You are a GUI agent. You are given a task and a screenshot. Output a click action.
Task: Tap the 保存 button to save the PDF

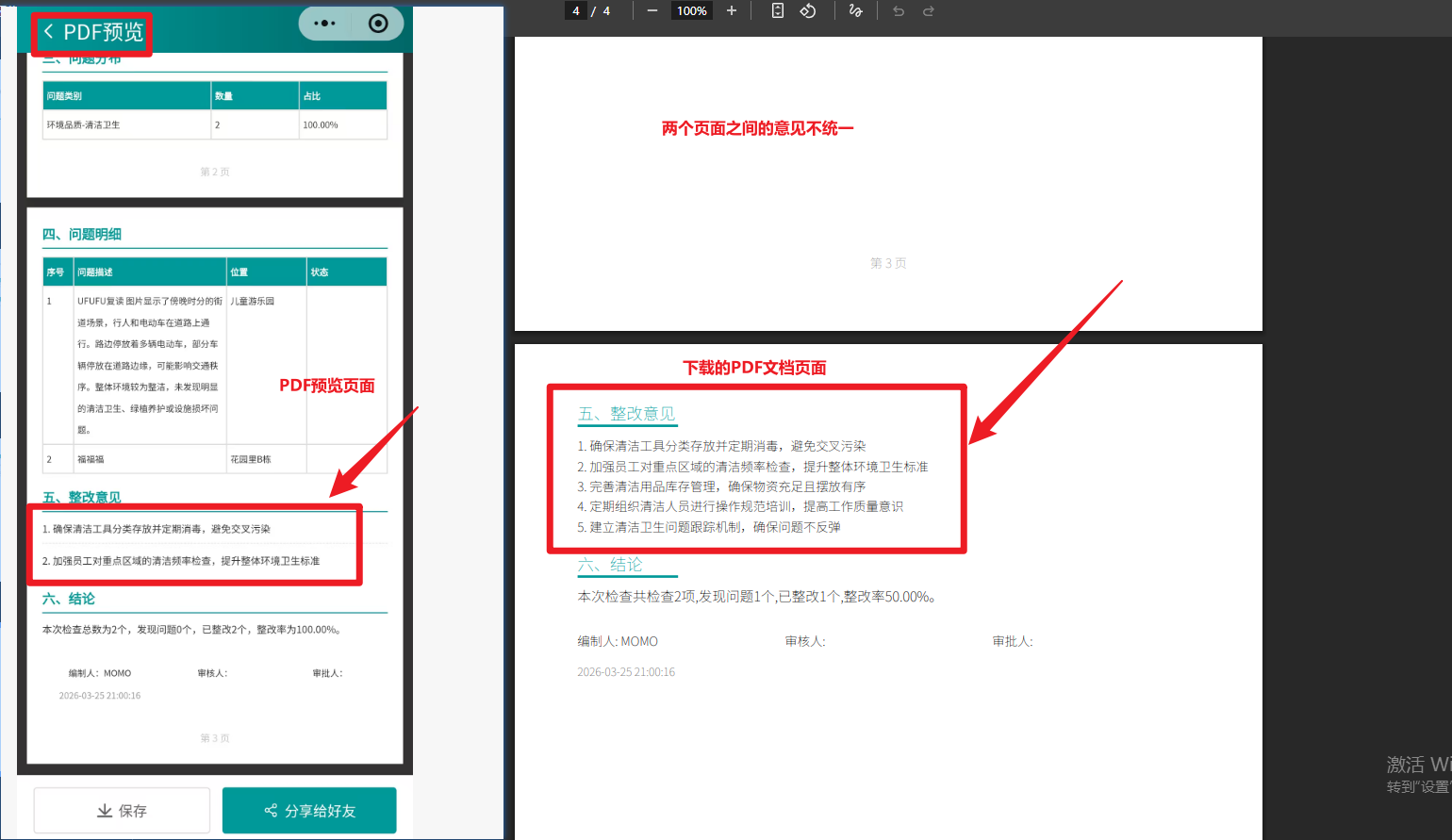coord(121,810)
